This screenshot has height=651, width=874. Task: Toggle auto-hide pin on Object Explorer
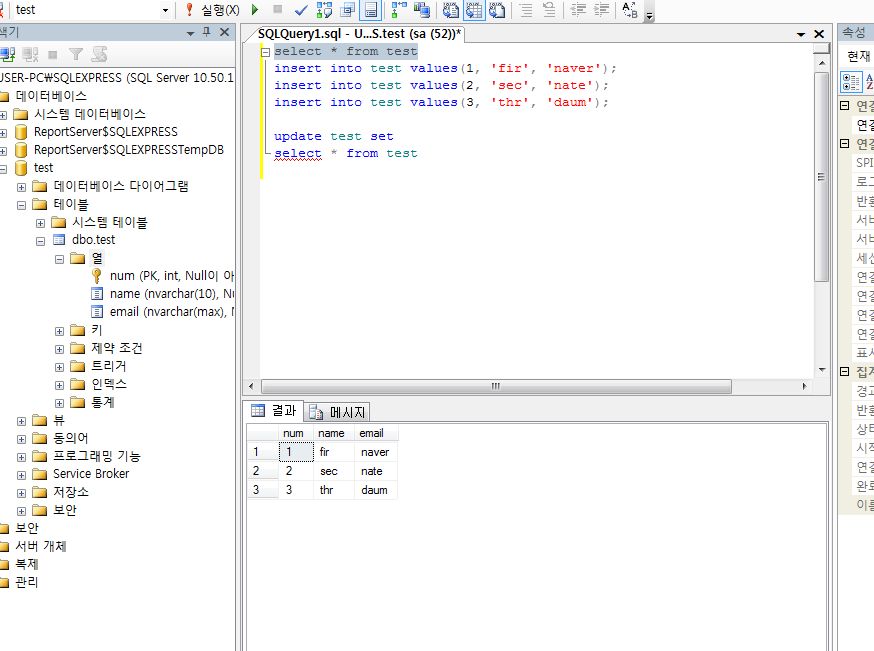pyautogui.click(x=207, y=32)
